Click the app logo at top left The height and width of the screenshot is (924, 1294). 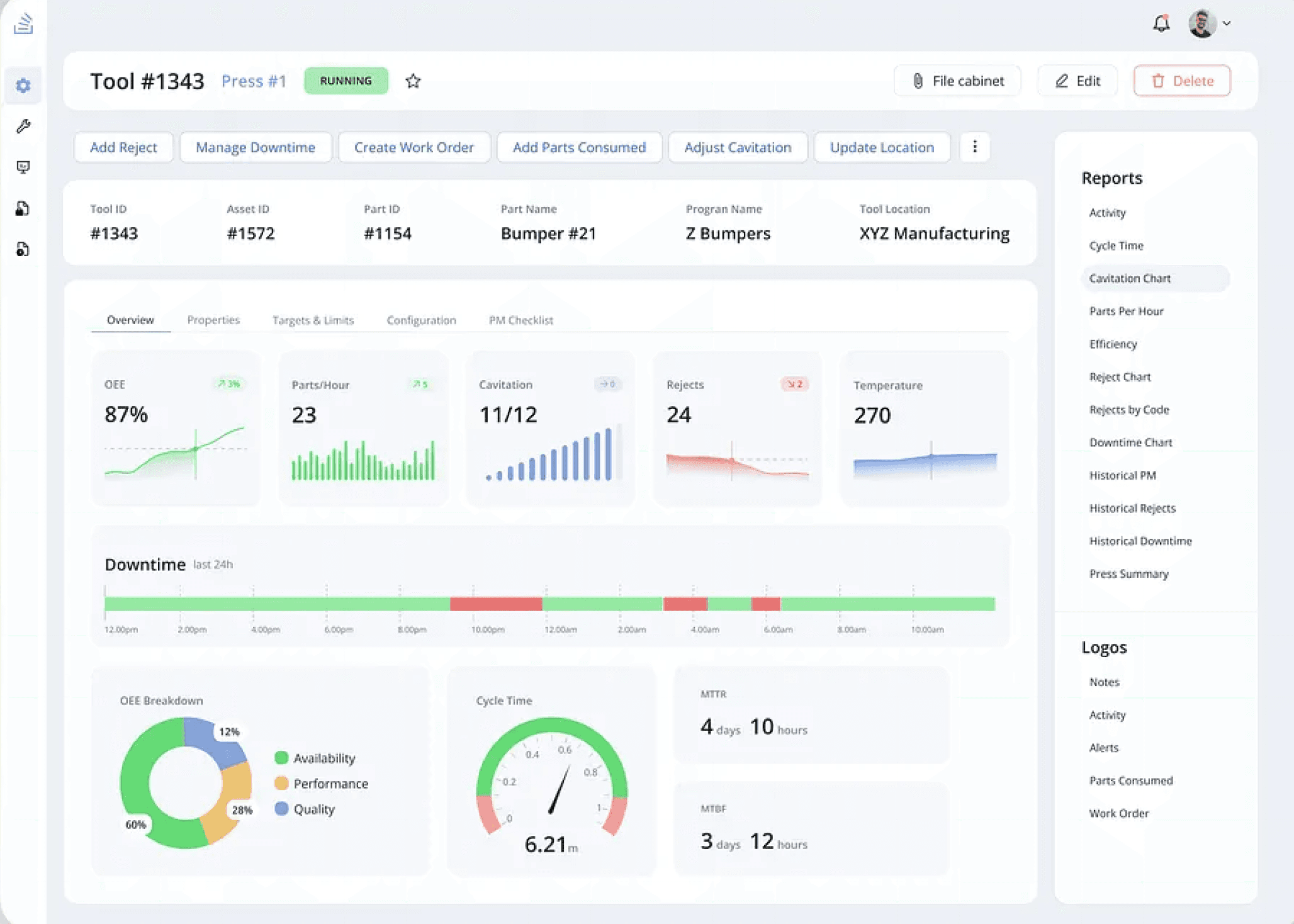[23, 24]
